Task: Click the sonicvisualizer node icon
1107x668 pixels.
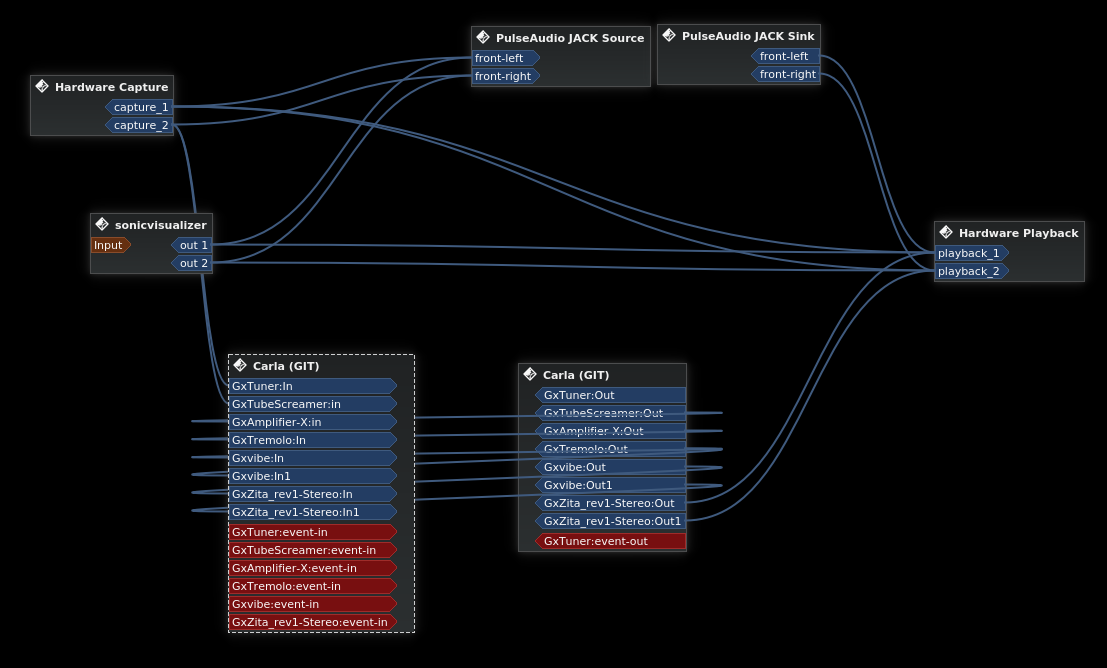Action: pos(102,225)
